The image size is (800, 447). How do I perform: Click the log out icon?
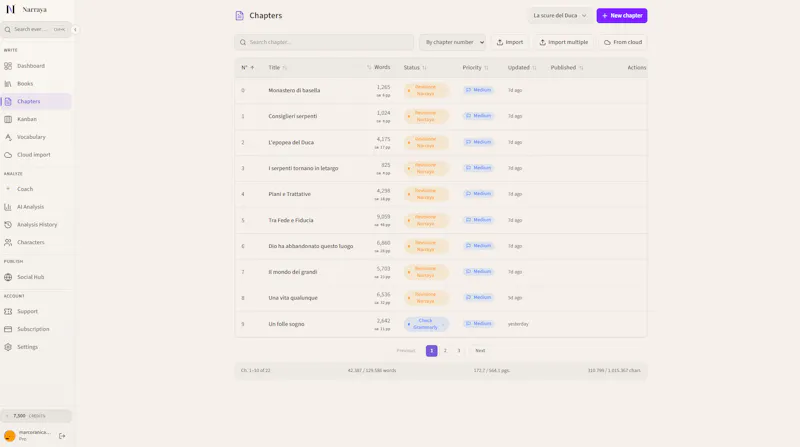[62, 436]
